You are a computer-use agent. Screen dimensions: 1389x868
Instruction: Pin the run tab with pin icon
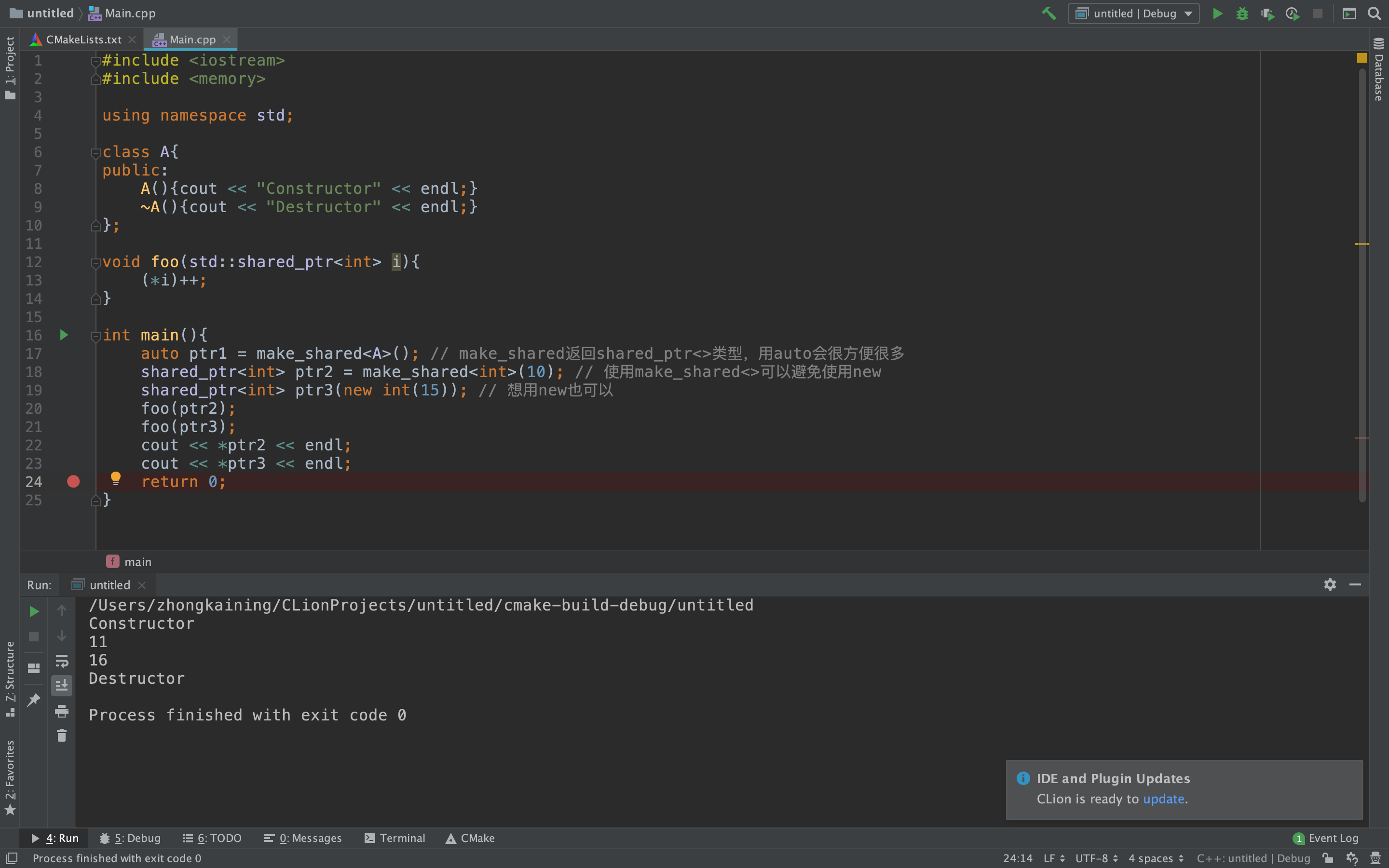point(34,700)
